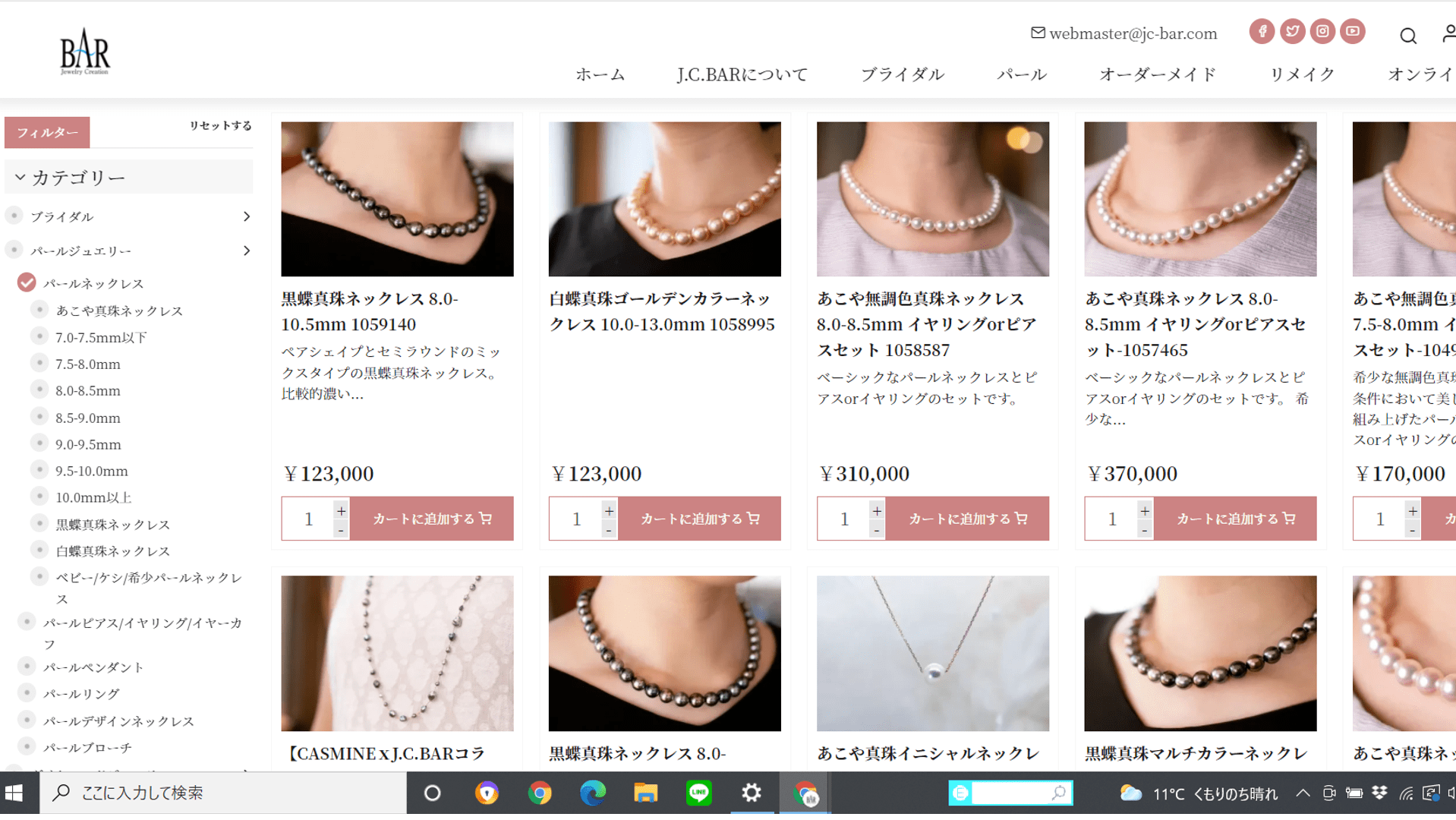The height and width of the screenshot is (820, 1456).
Task: Open the Windows Start menu
Action: (14, 793)
